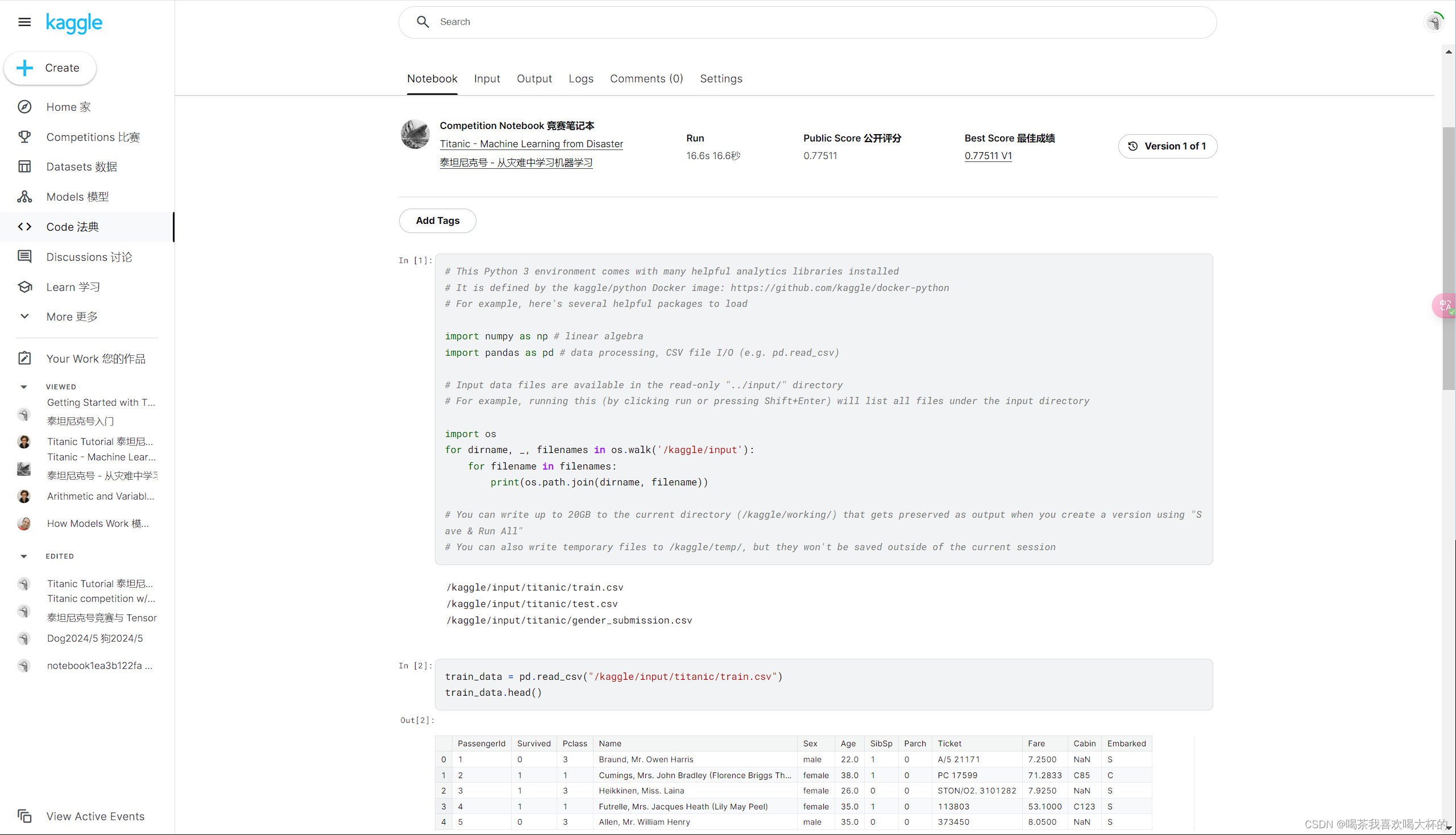Screen dimensions: 1456x835
Task: Open the Models icon in sidebar
Action: click(x=24, y=197)
